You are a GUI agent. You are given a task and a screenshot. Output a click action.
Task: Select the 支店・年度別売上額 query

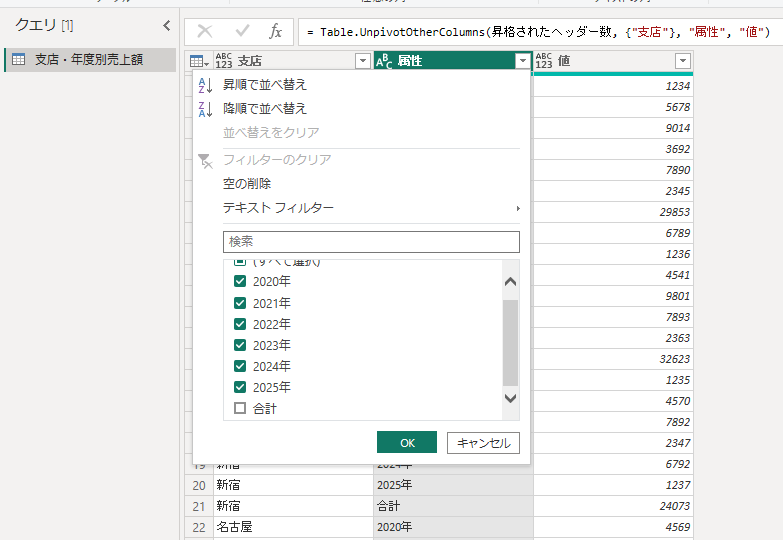coord(90,59)
